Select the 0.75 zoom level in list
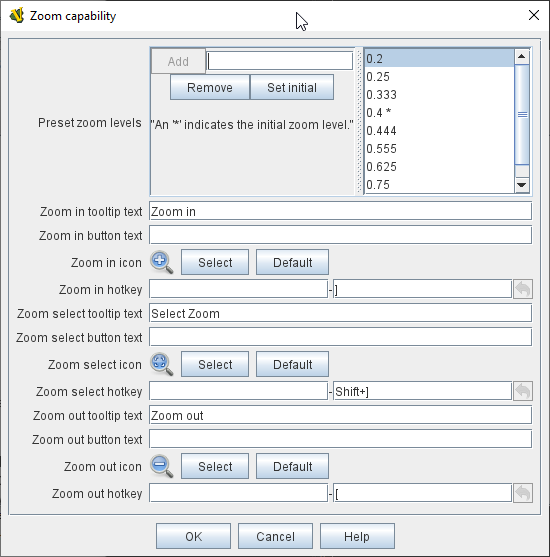This screenshot has height=557, width=550. pyautogui.click(x=439, y=185)
